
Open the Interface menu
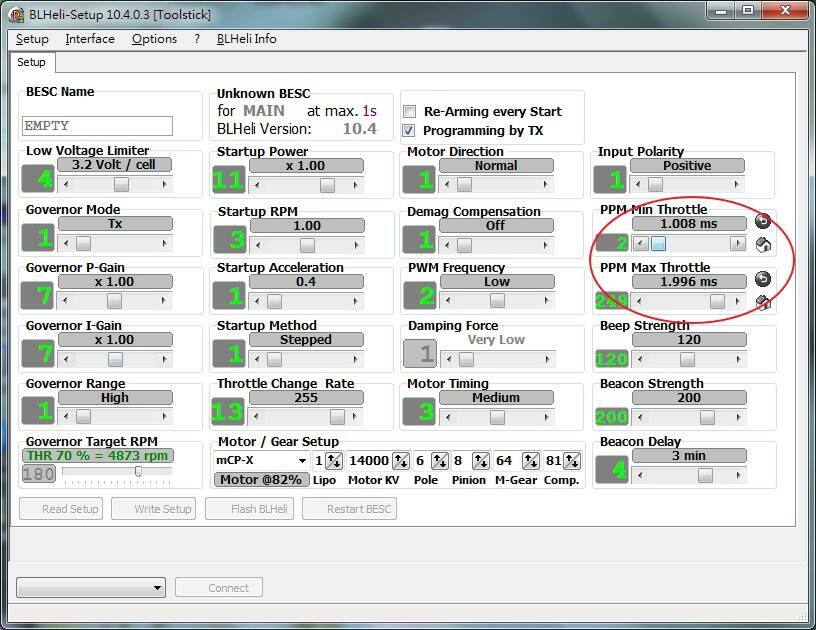pos(90,39)
